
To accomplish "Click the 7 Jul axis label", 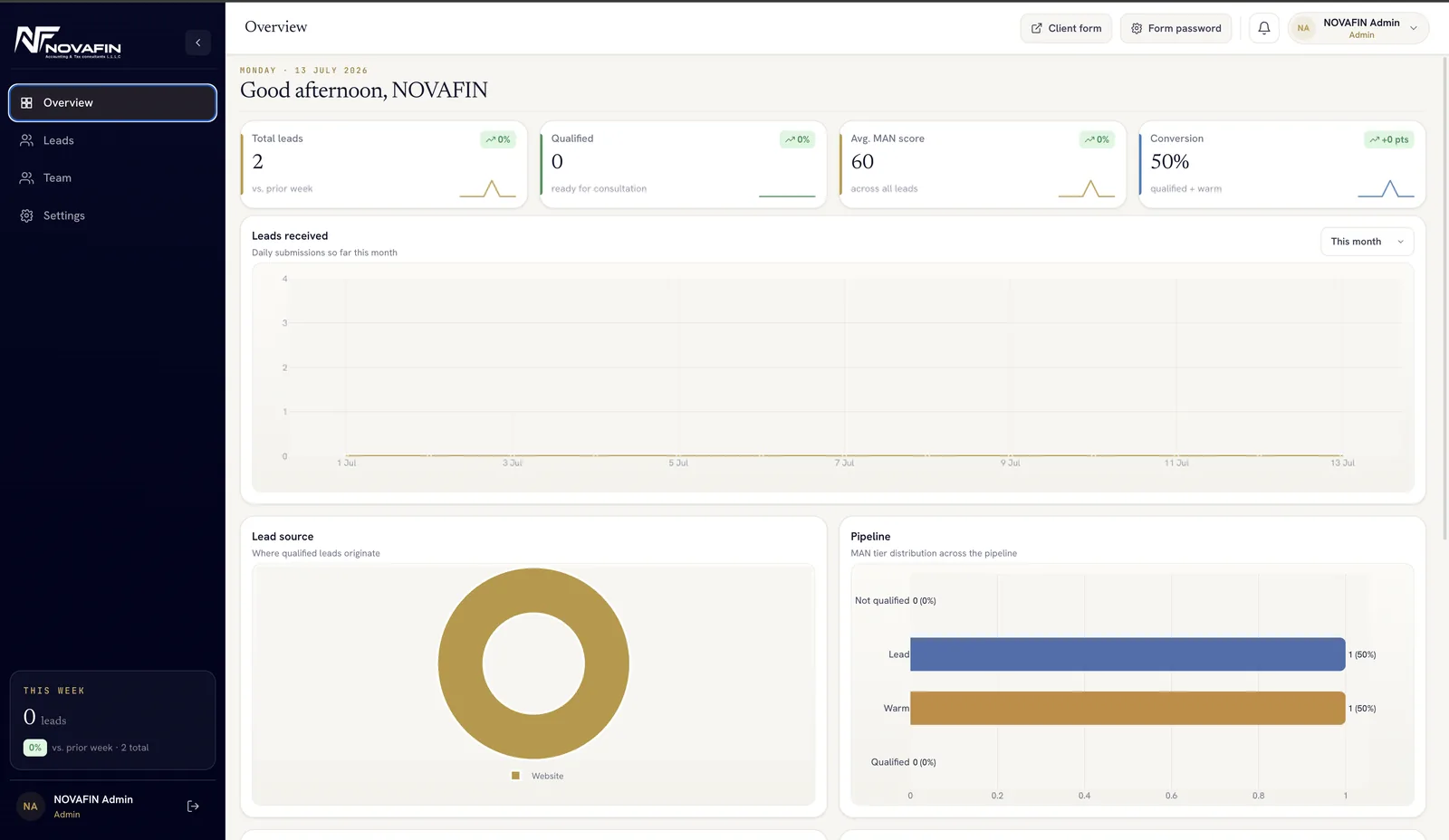I will (x=844, y=463).
